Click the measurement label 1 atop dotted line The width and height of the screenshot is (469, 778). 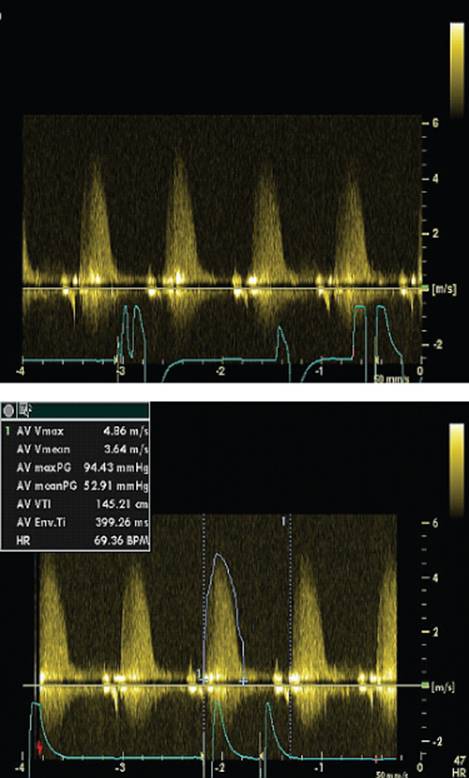[283, 521]
